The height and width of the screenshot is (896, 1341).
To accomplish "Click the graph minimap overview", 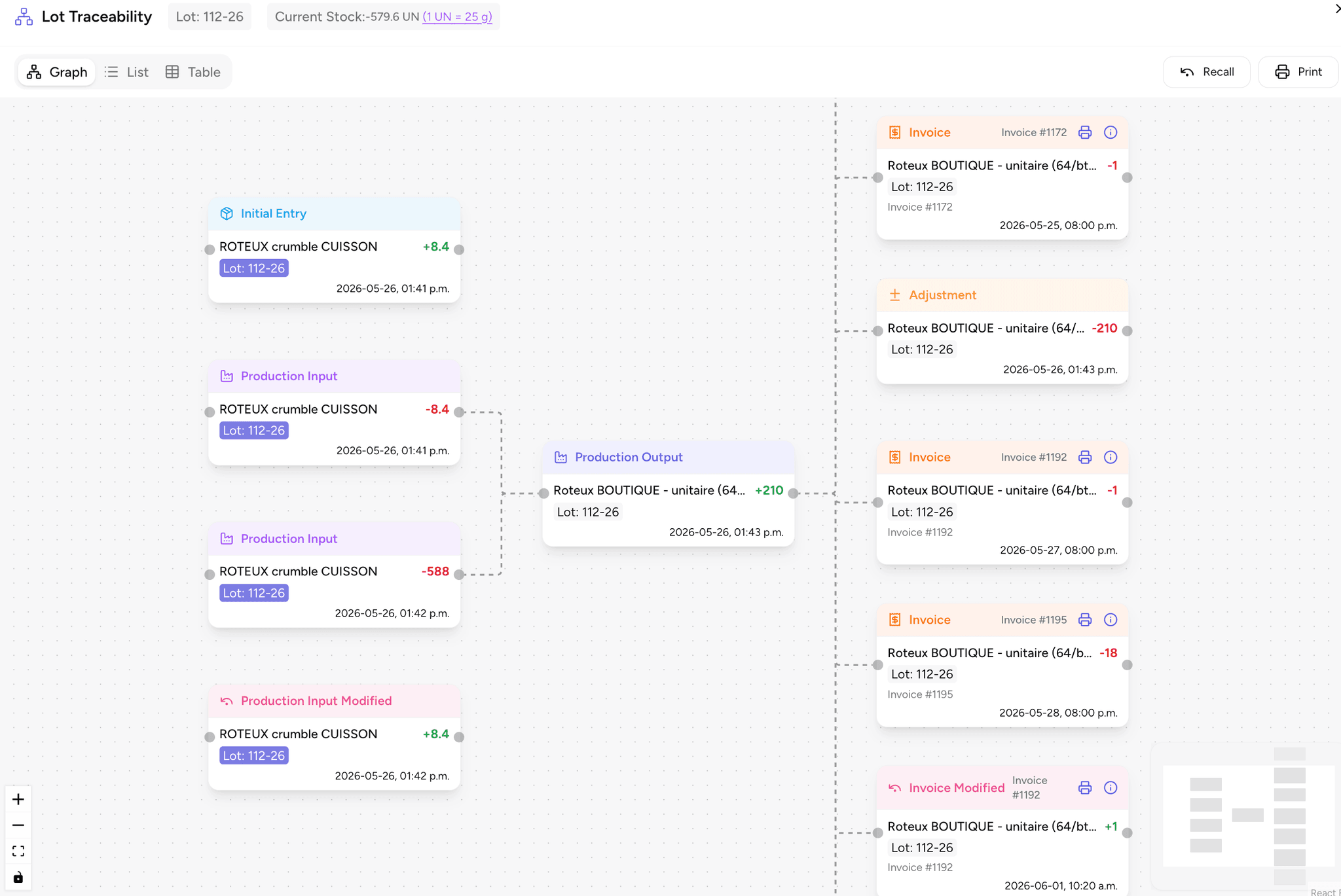I will (x=1247, y=816).
